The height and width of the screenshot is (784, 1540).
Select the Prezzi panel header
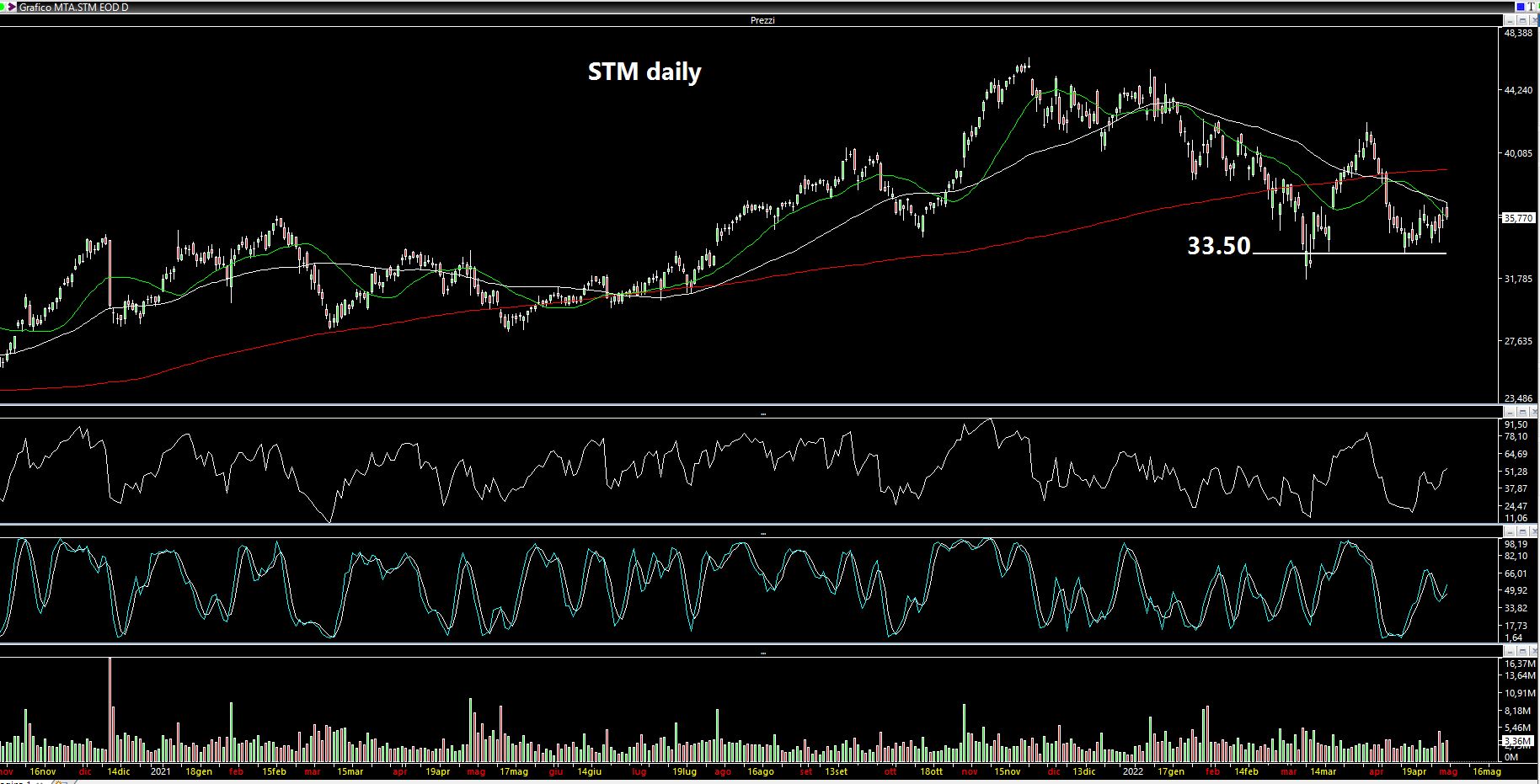coord(762,20)
